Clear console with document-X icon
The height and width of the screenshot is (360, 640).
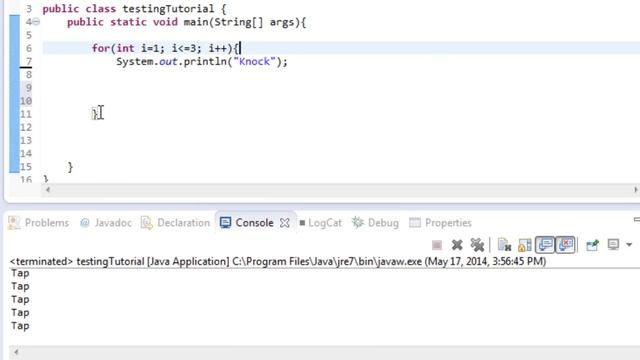pos(504,245)
